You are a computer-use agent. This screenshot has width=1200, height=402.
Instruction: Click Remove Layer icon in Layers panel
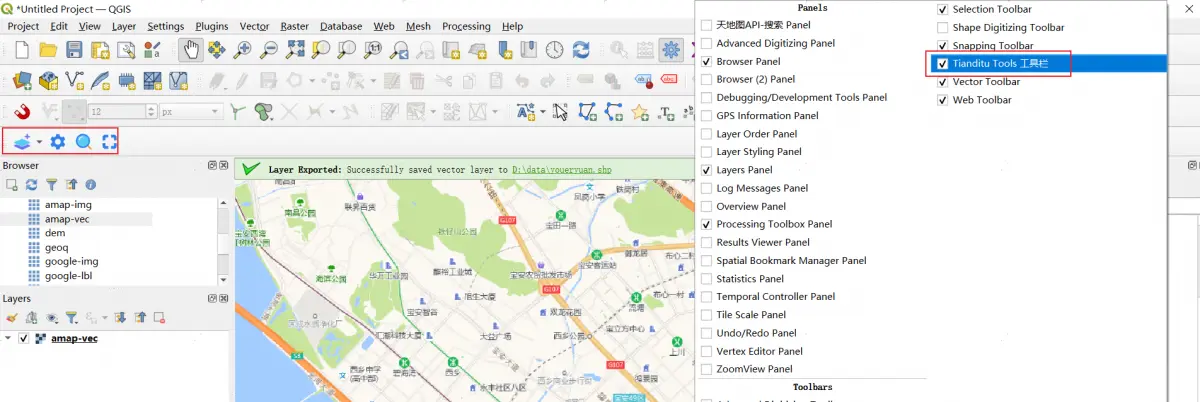pyautogui.click(x=159, y=317)
